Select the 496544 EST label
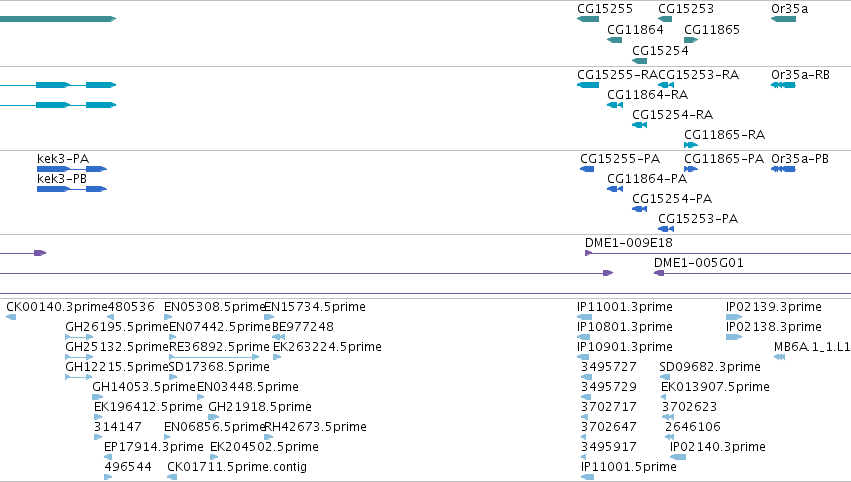The width and height of the screenshot is (851, 482). point(128,467)
